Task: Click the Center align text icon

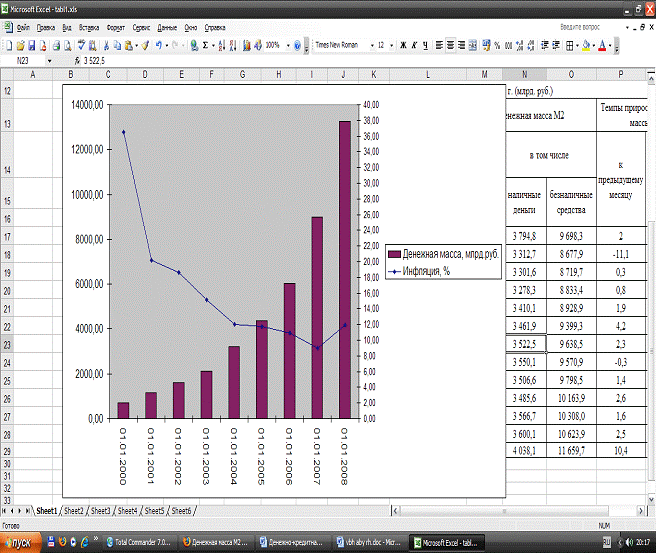Action: click(451, 45)
